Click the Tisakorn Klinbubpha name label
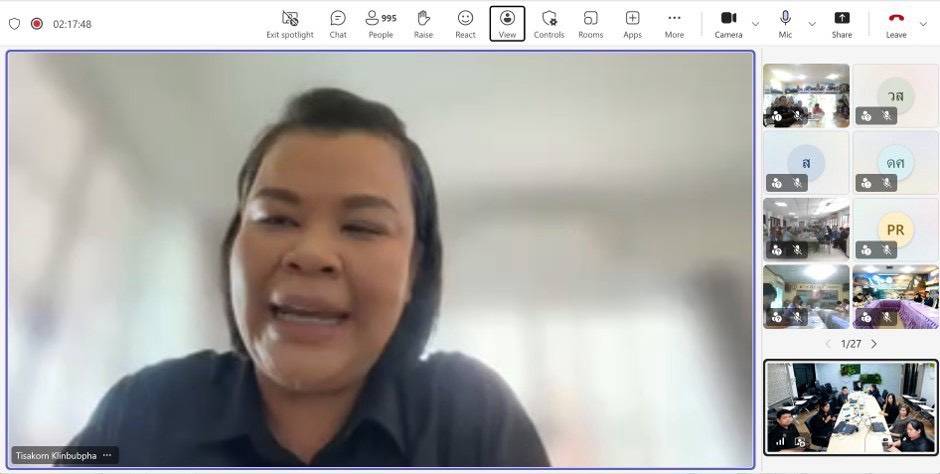The image size is (940, 474). [x=56, y=455]
